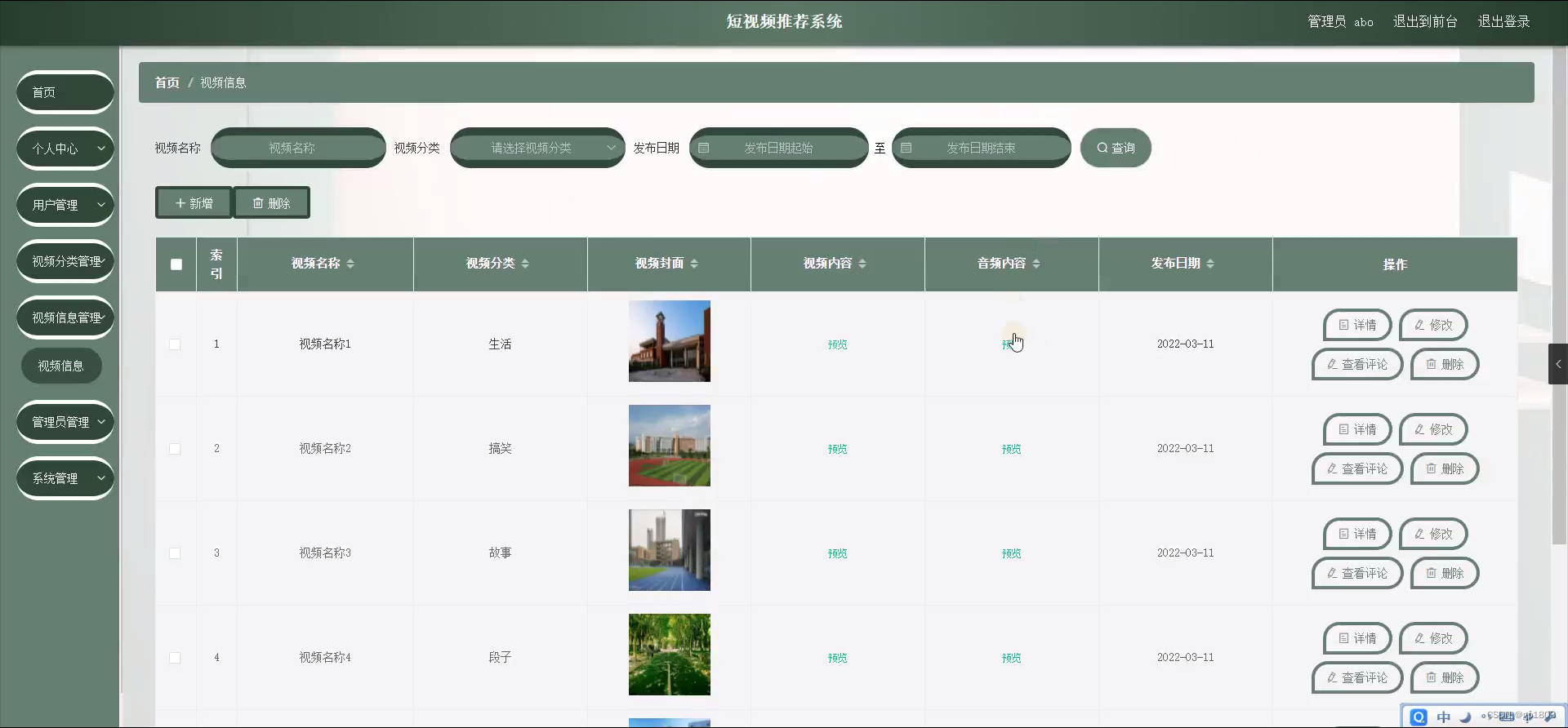Click 修改 for 视频名称2

click(x=1433, y=429)
